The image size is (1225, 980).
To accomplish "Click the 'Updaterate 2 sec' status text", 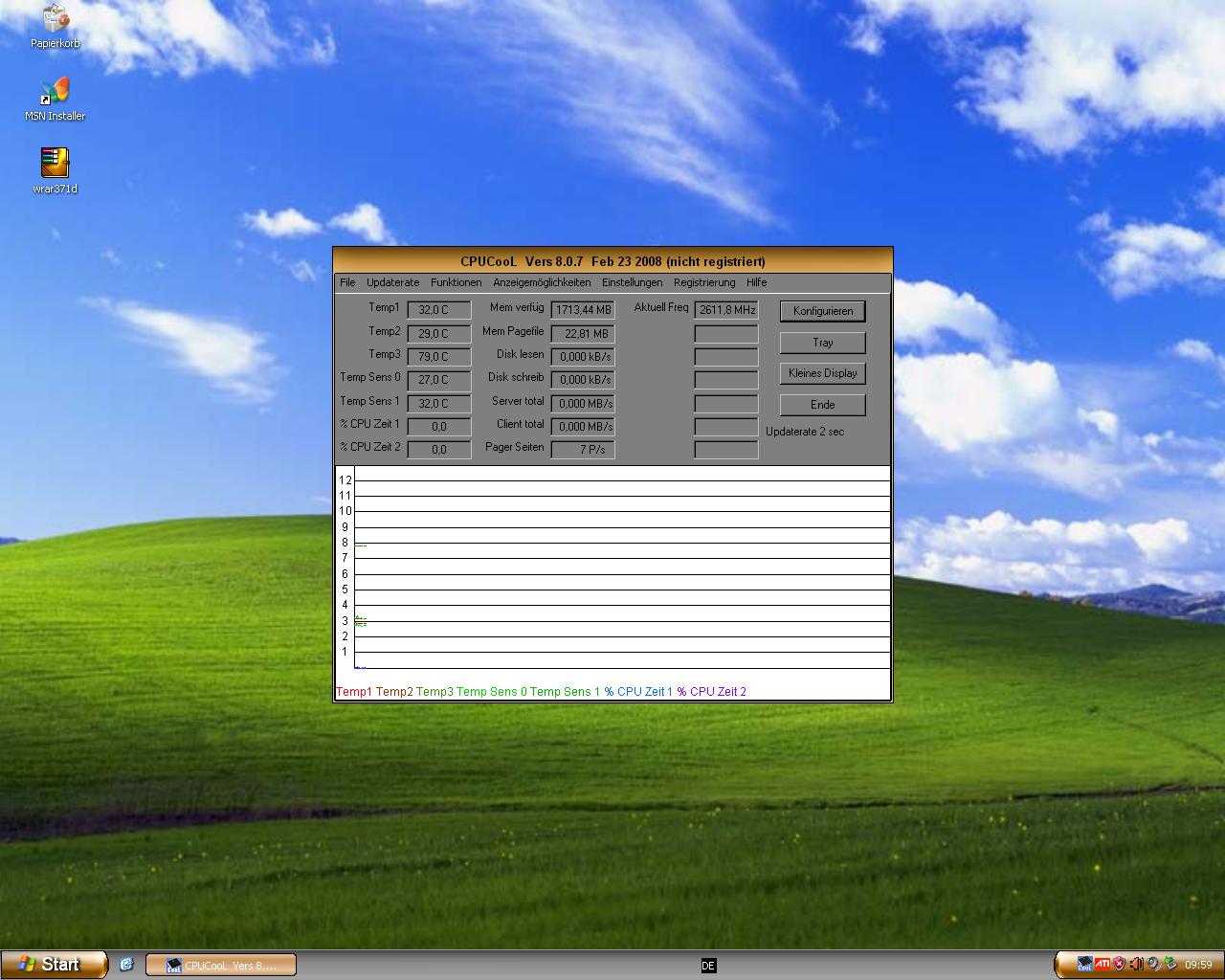I will tap(805, 432).
